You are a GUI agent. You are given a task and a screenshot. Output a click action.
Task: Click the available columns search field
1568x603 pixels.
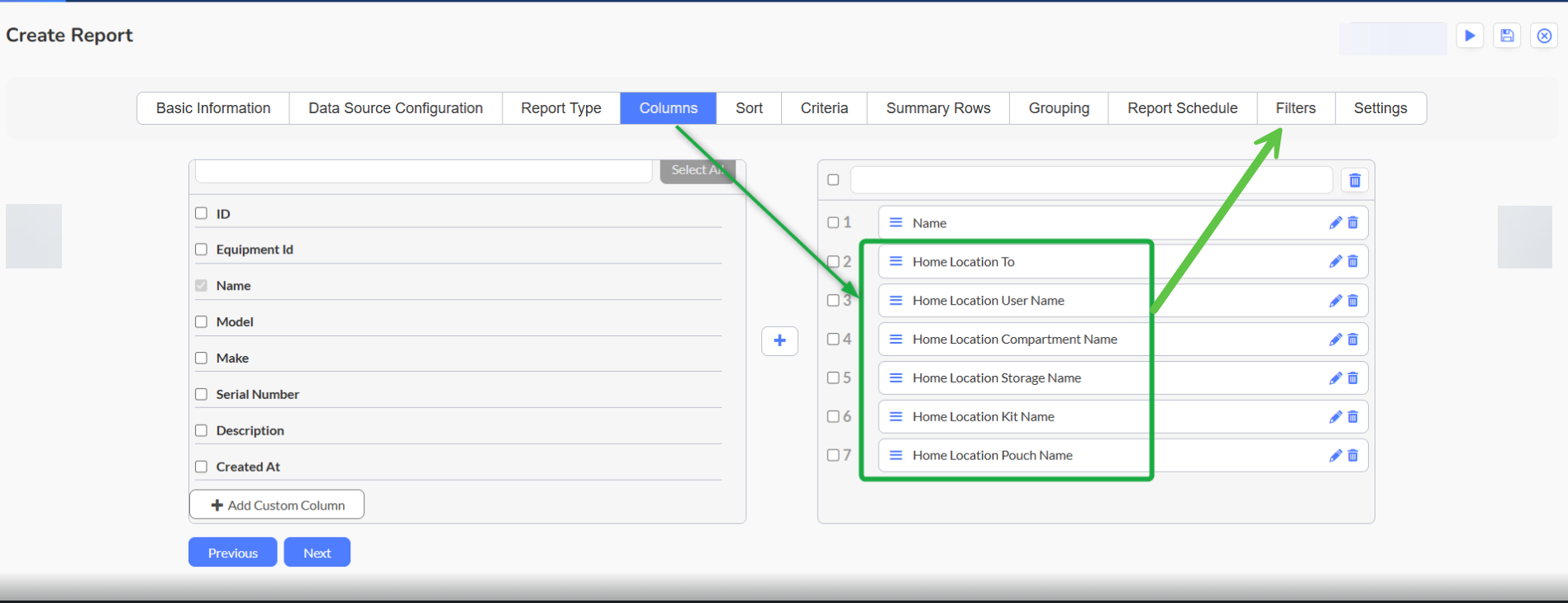[423, 171]
